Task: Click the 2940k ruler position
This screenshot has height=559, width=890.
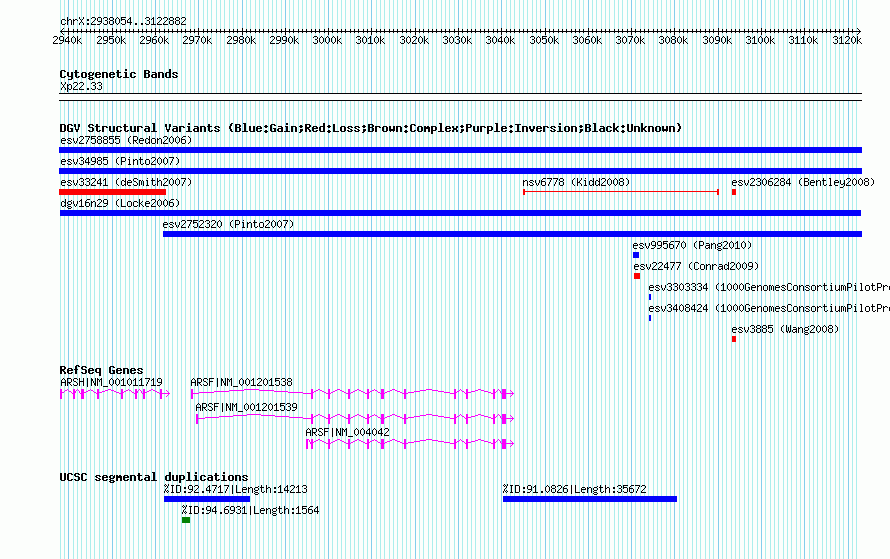Action: (67, 40)
